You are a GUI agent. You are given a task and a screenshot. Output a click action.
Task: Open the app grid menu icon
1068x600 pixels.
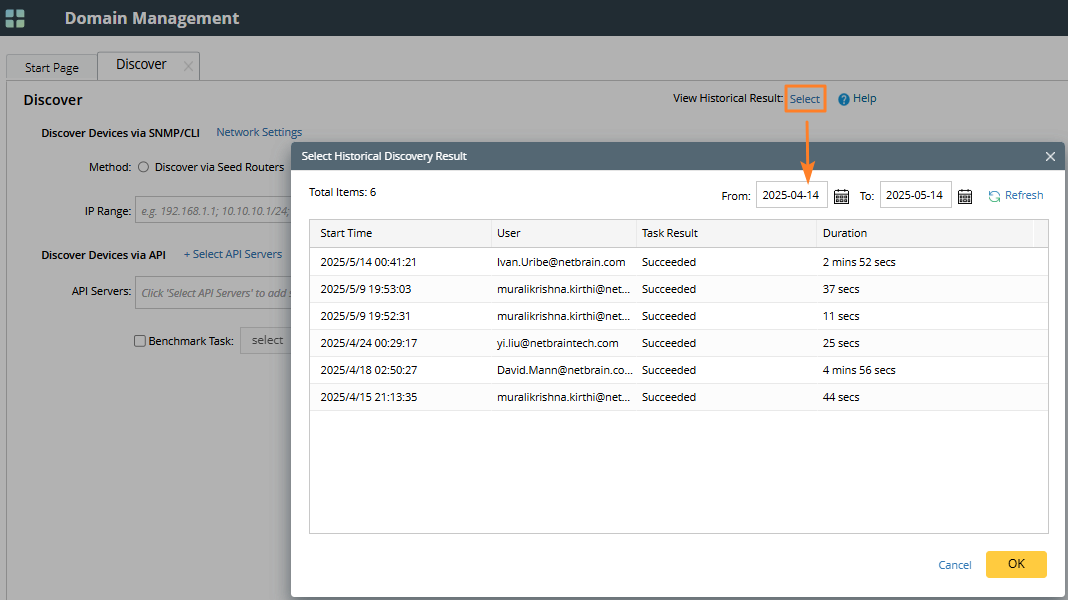tap(15, 18)
